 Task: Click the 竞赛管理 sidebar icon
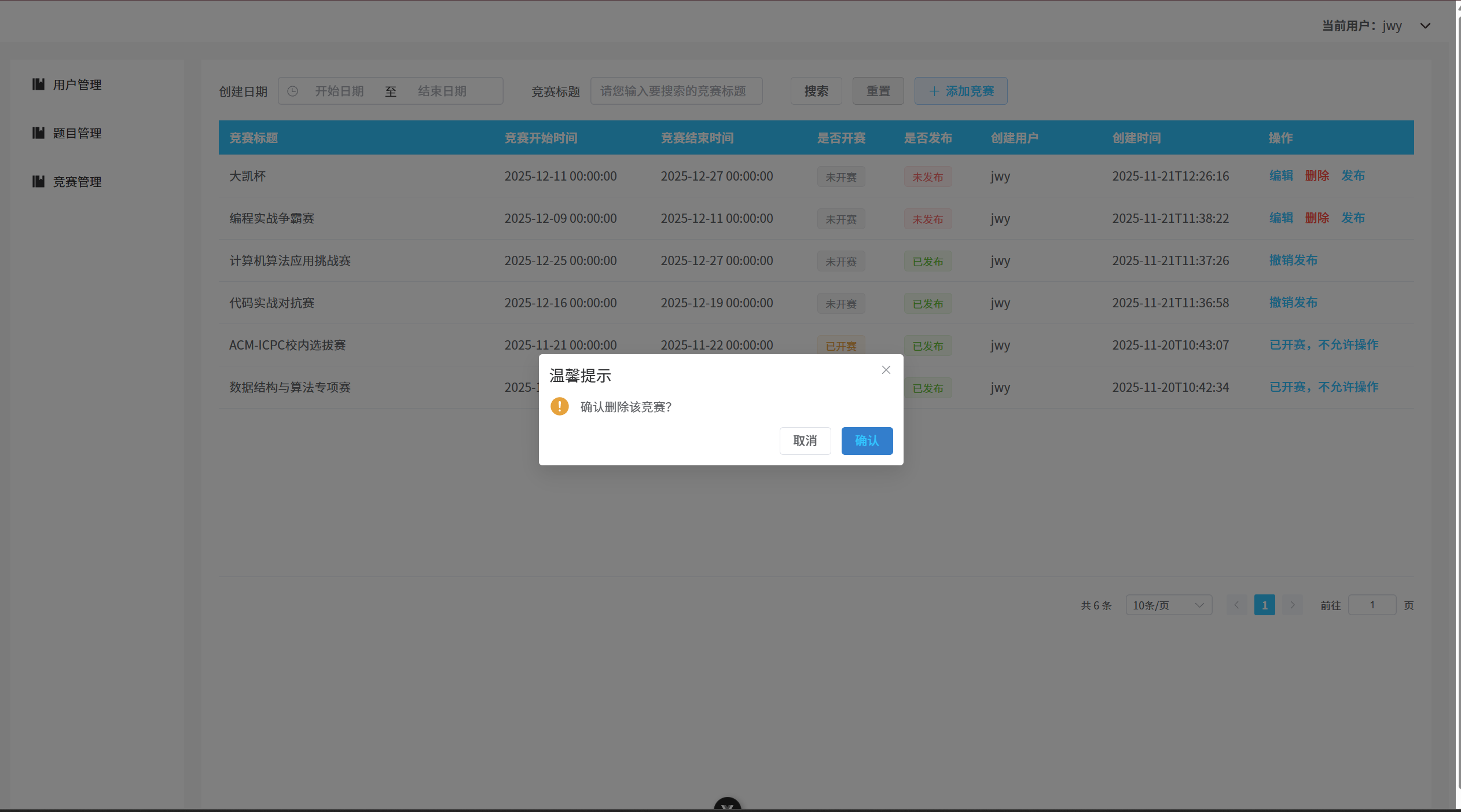(x=38, y=182)
